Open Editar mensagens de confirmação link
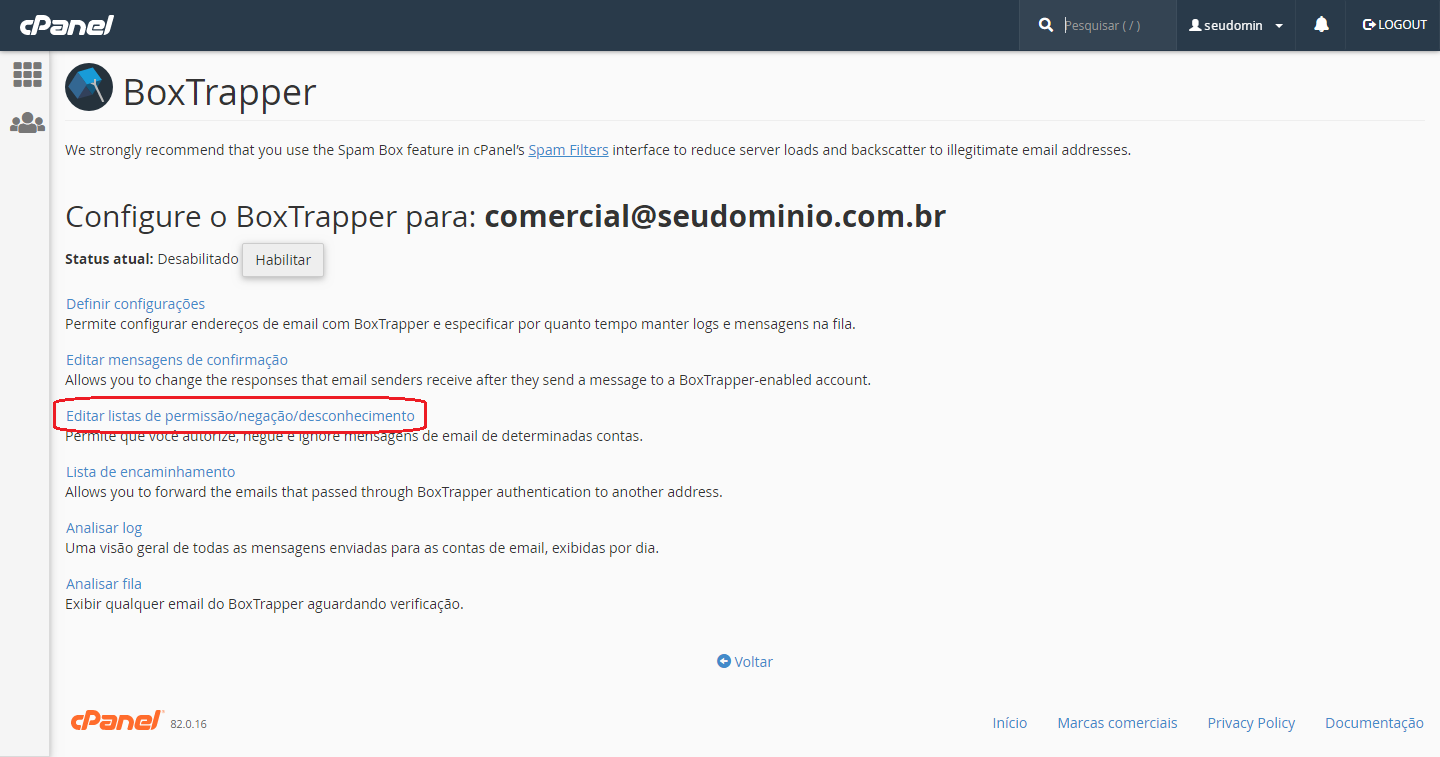 tap(177, 360)
